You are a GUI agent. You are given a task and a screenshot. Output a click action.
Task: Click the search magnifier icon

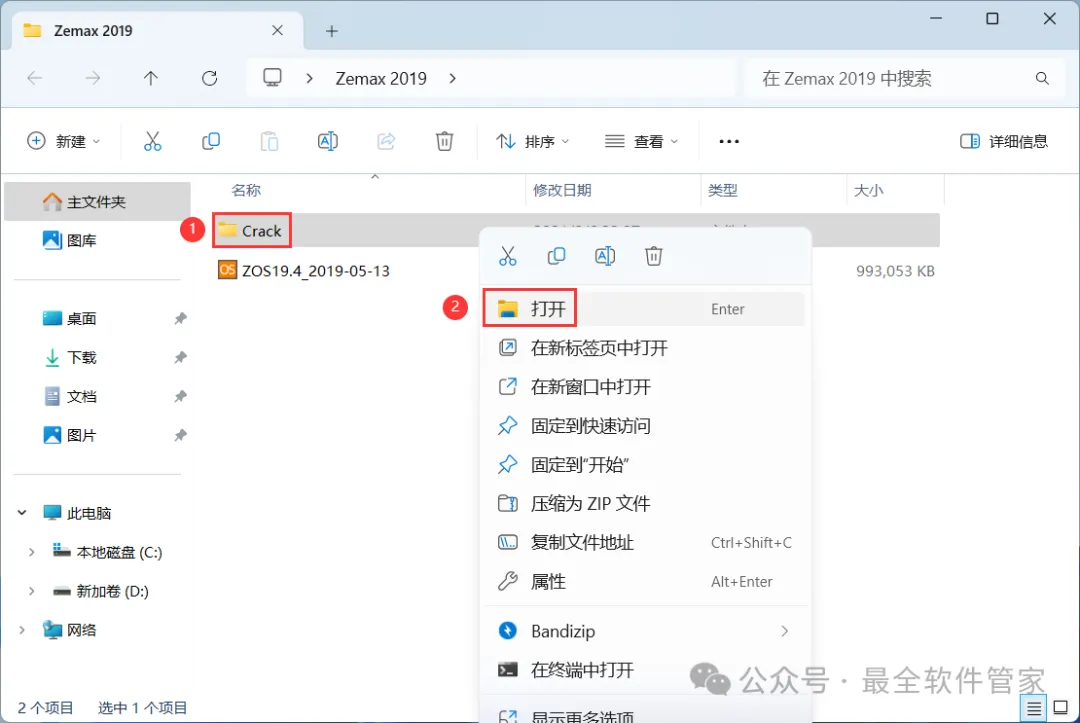tap(1042, 78)
